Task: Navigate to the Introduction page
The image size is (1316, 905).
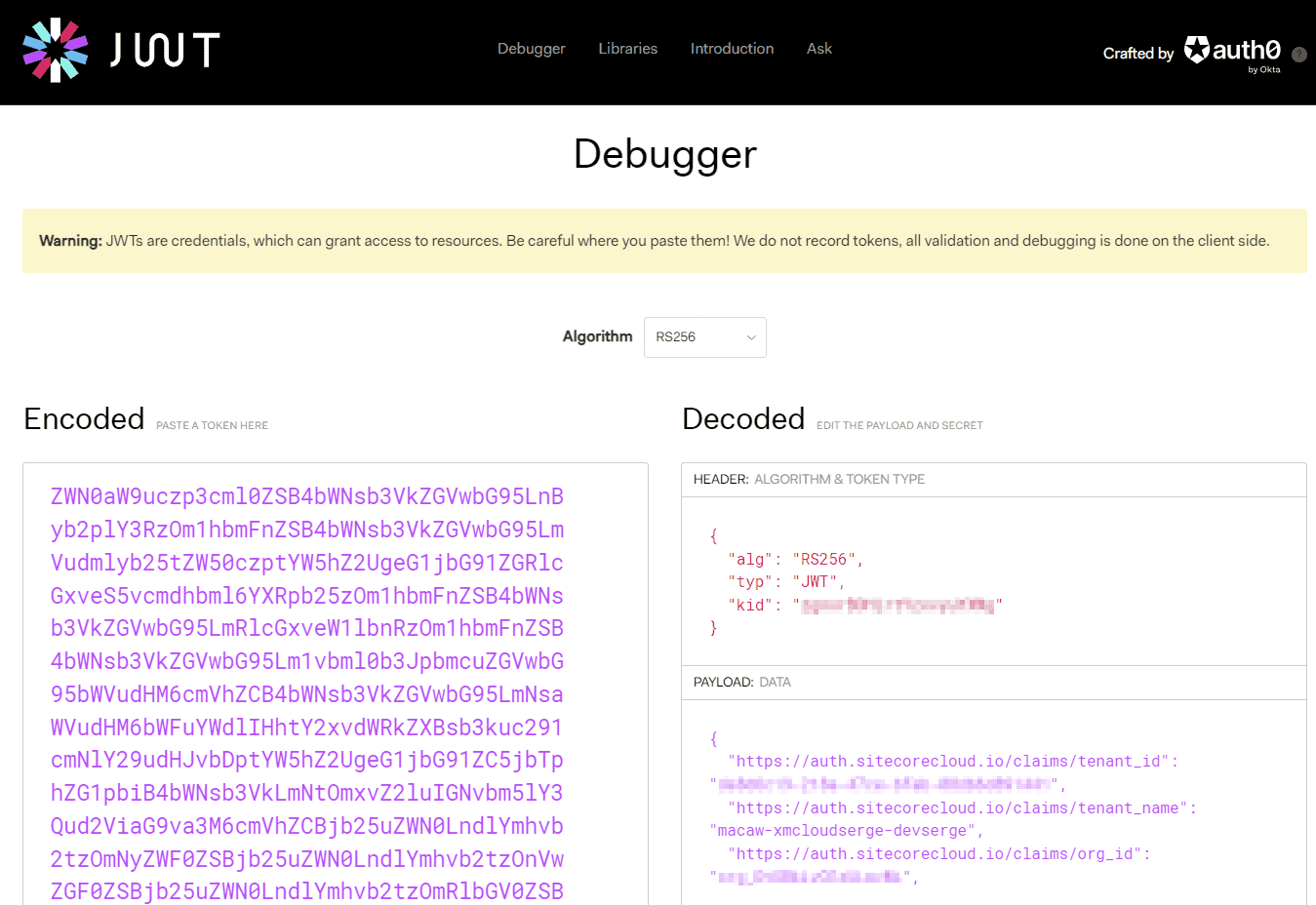Action: click(732, 49)
